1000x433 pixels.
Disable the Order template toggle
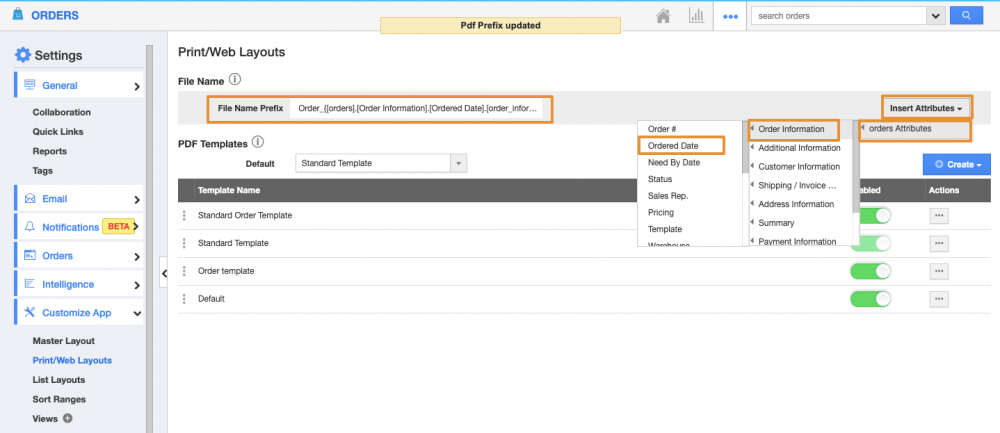[x=870, y=271]
